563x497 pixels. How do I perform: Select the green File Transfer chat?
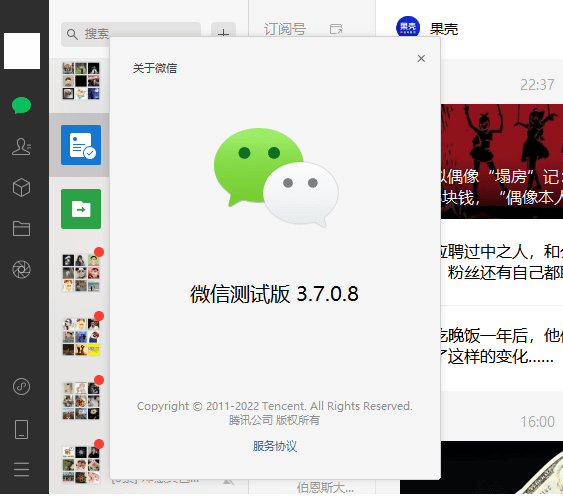pyautogui.click(x=81, y=209)
